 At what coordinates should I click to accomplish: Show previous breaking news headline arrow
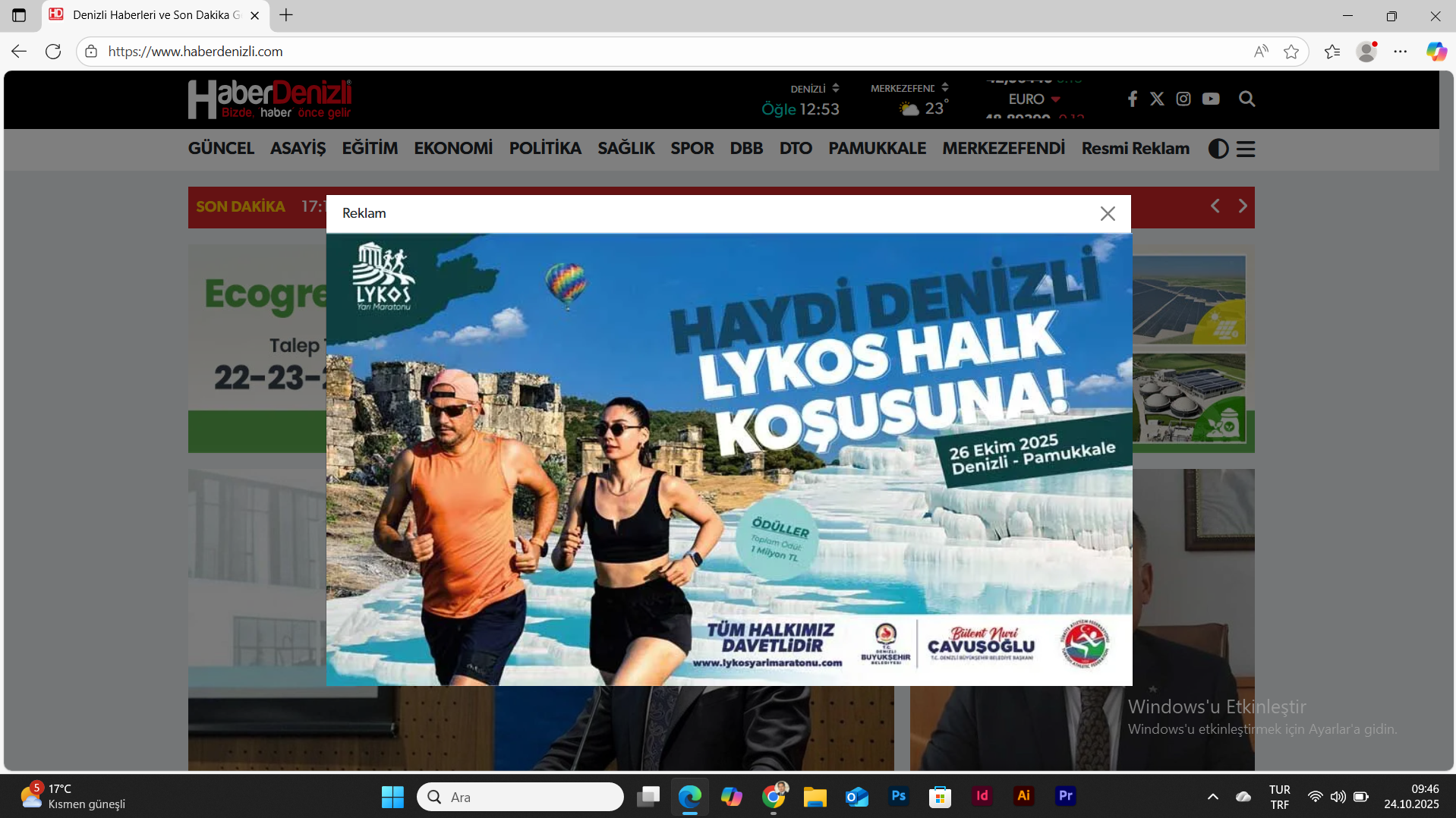click(x=1215, y=206)
